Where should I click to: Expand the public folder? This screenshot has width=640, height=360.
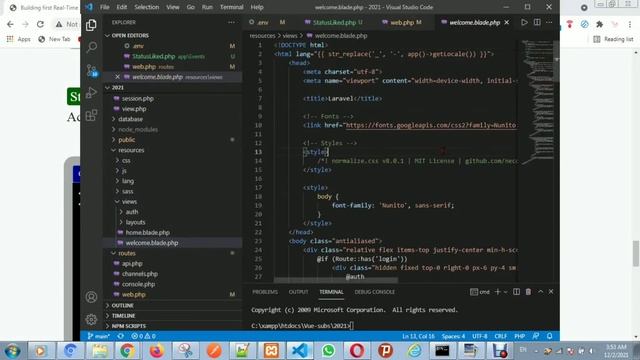pyautogui.click(x=127, y=140)
